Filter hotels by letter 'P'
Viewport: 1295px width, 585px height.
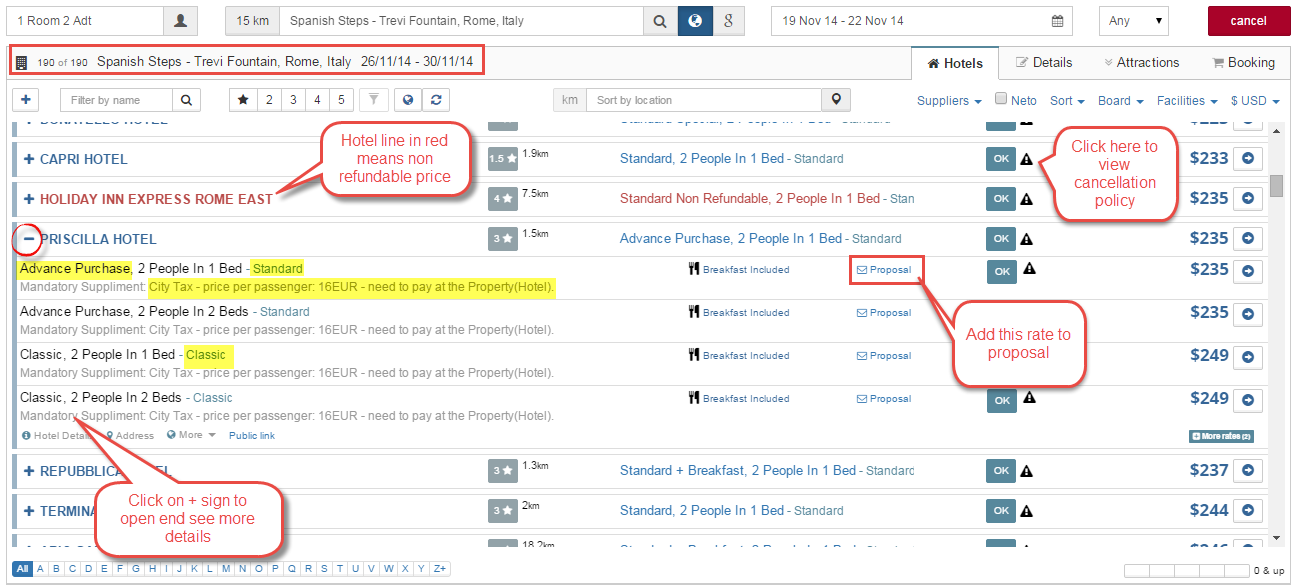coord(277,569)
